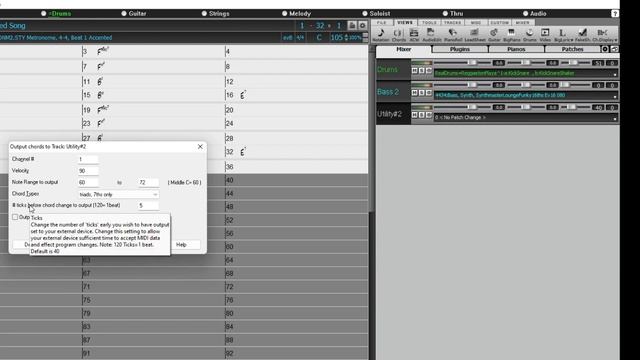Mute the Bass 2 track
This screenshot has height=360, width=640.
[x=414, y=93]
